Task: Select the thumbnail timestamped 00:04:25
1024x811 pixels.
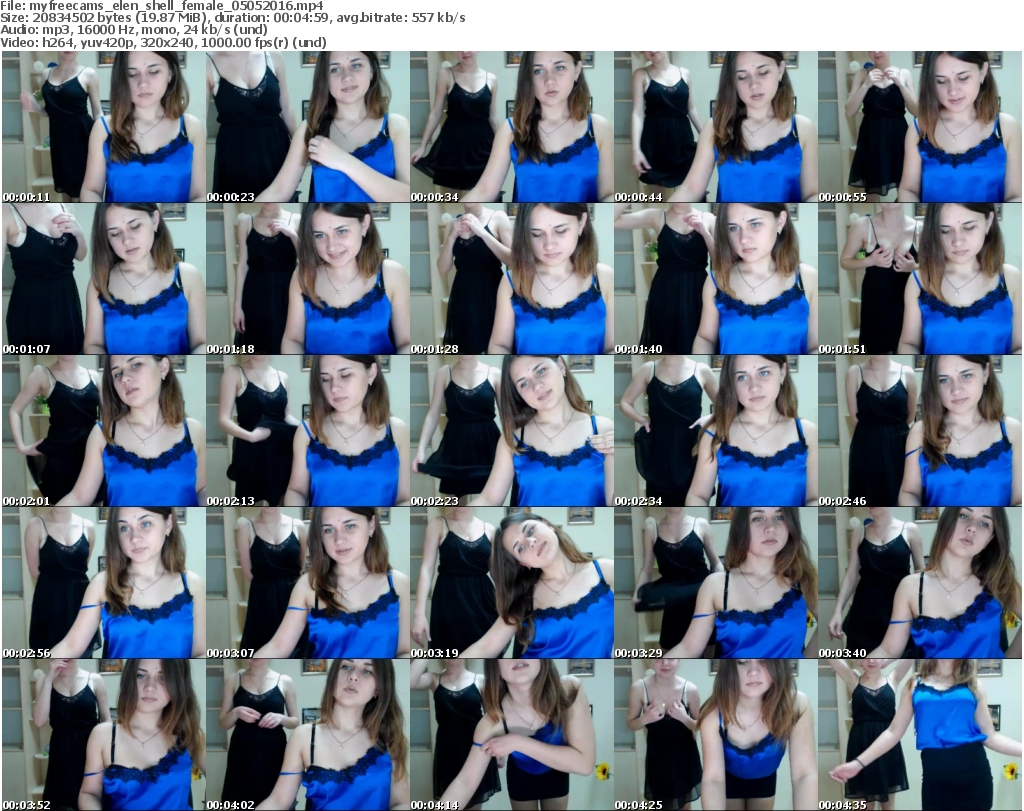Action: [716, 735]
